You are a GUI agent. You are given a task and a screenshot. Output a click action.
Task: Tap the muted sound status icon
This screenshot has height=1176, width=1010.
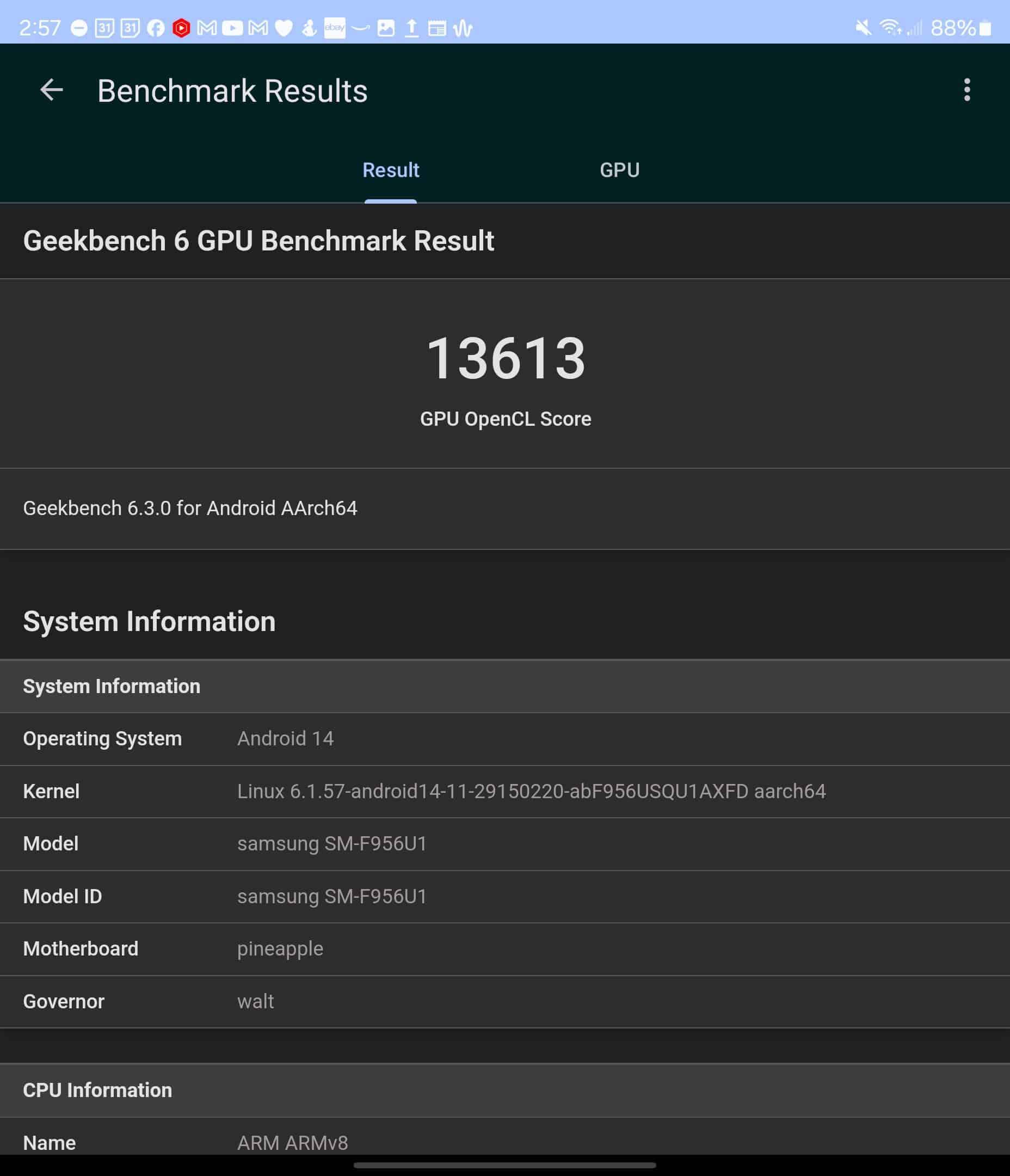pyautogui.click(x=864, y=27)
